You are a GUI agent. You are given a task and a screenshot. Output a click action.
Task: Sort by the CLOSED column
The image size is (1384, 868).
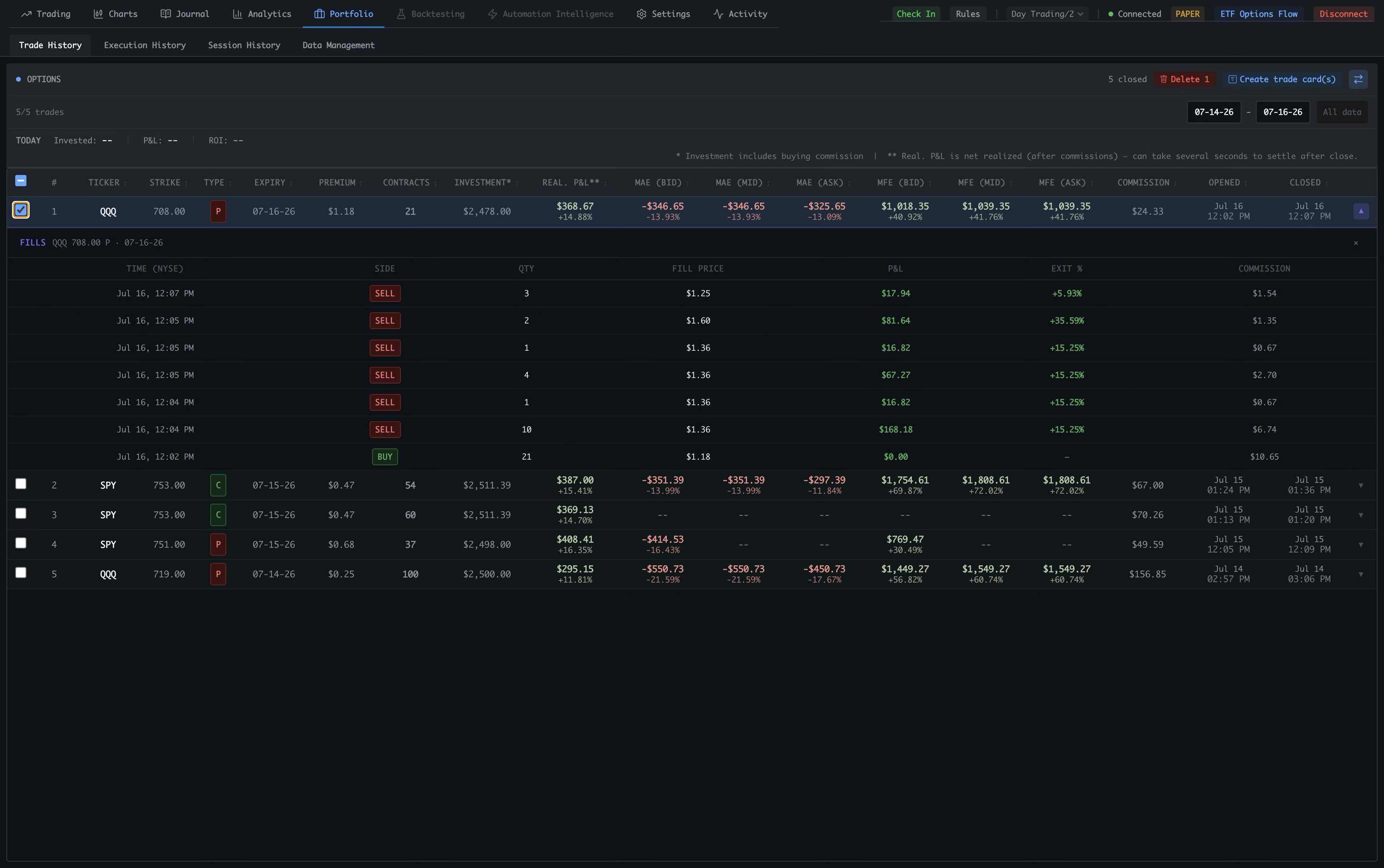[x=1309, y=183]
